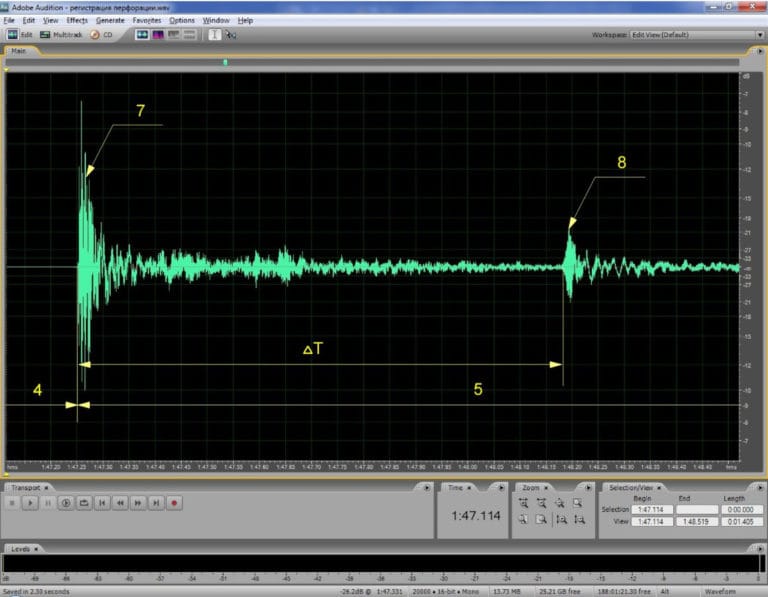Click the green marker in navigation bar
Image resolution: width=768 pixels, height=597 pixels.
225,62
